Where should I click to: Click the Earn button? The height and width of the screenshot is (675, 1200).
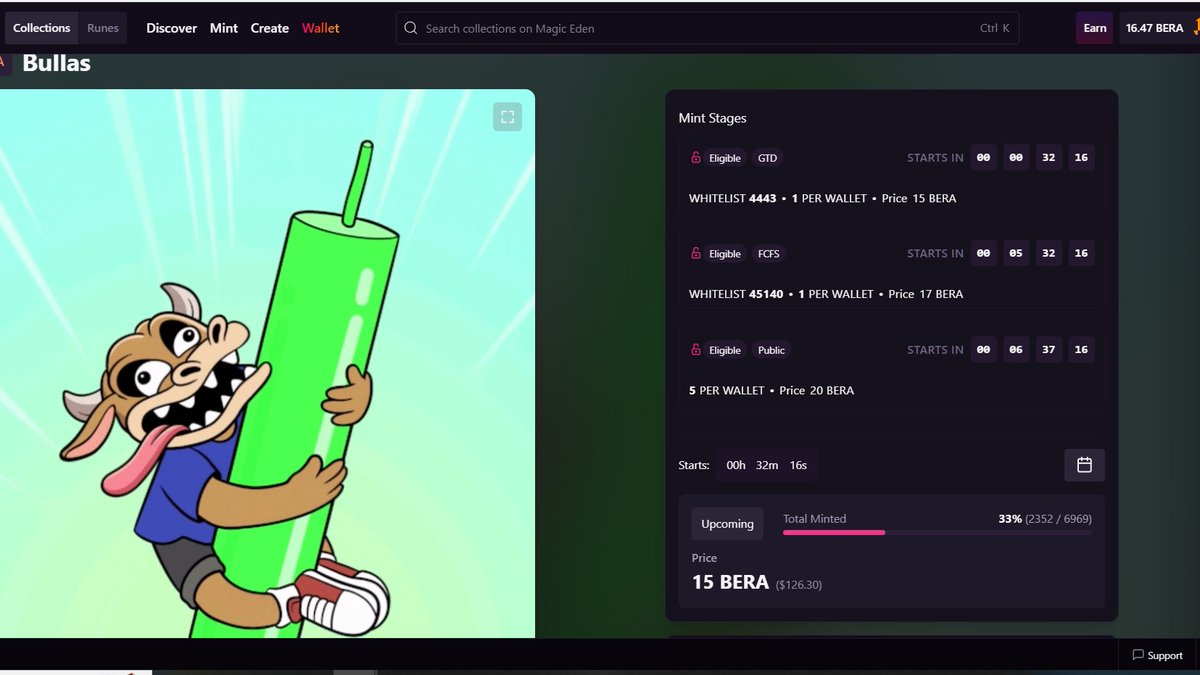1095,28
